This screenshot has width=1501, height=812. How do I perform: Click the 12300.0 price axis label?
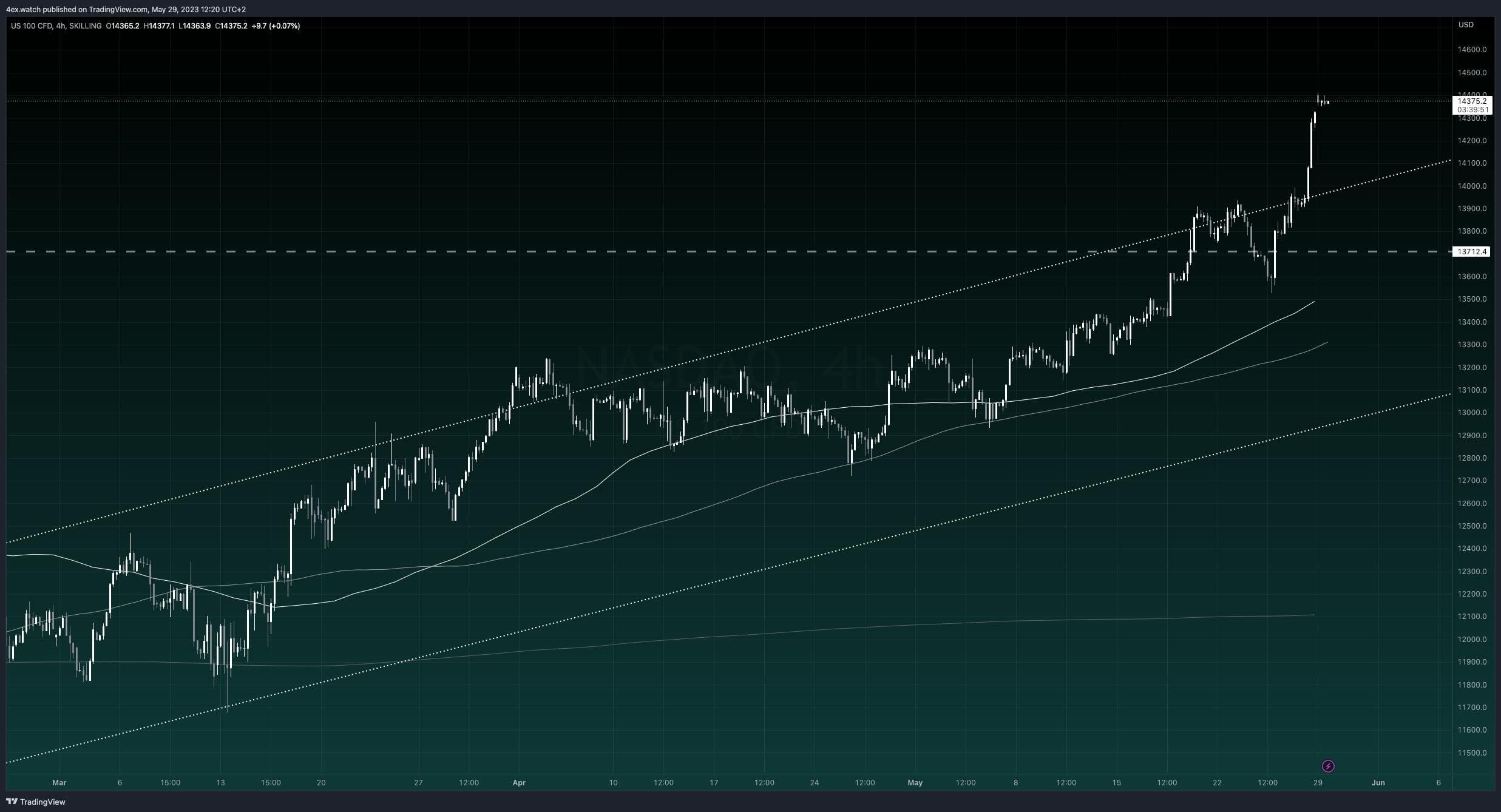point(1472,572)
